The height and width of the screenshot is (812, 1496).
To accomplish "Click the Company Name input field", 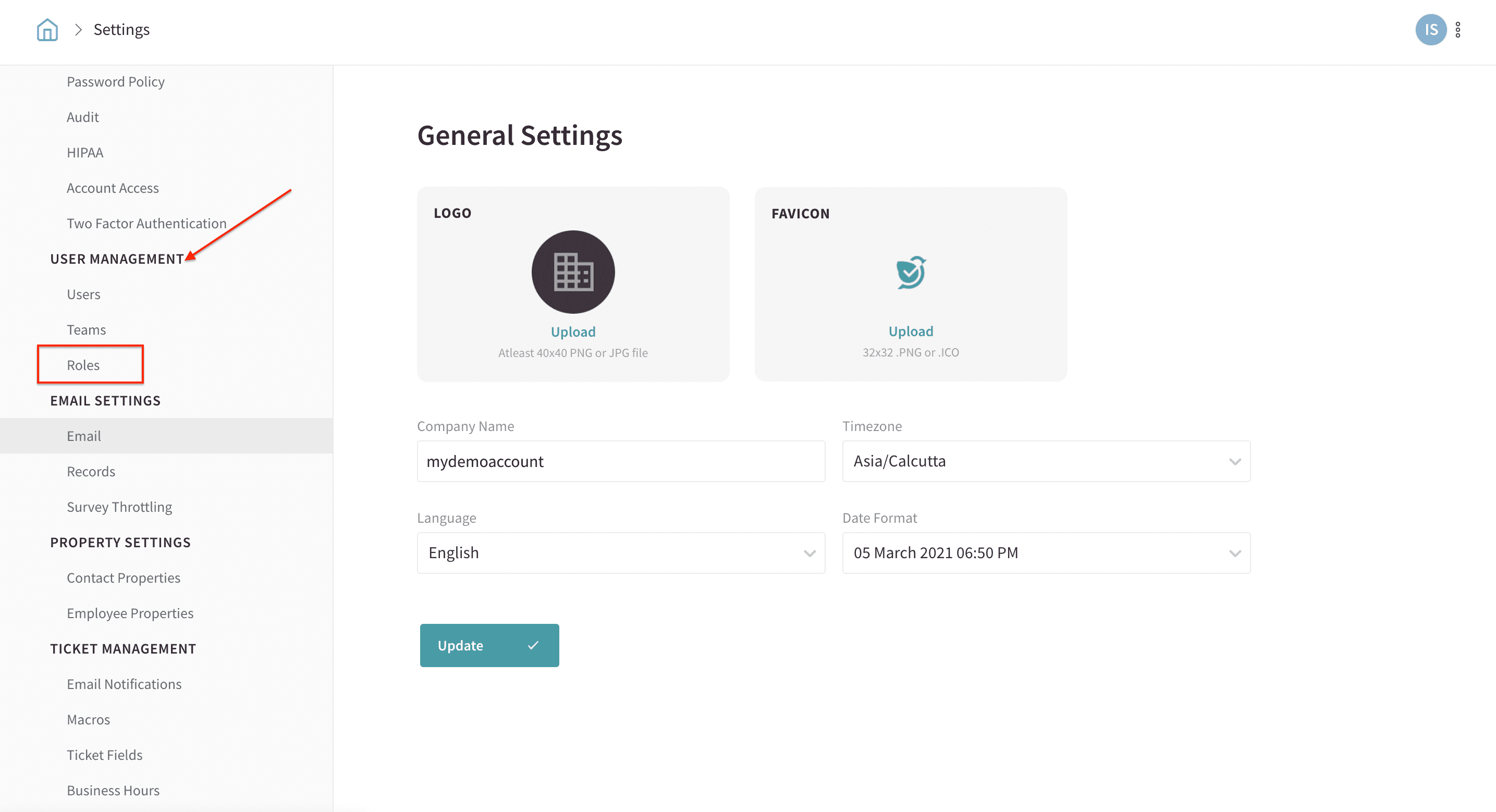I will (x=620, y=461).
